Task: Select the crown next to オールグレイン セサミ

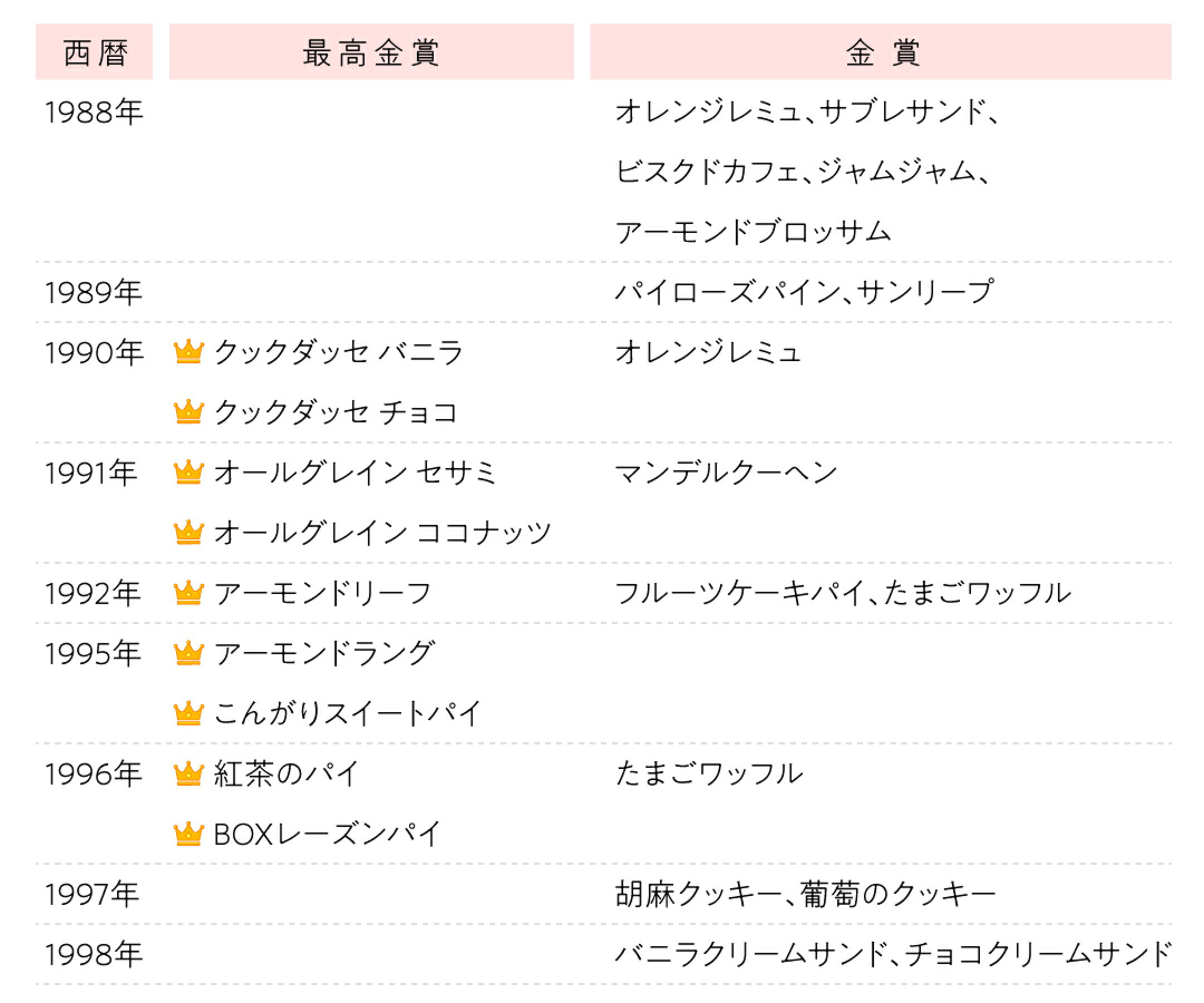Action: point(188,473)
